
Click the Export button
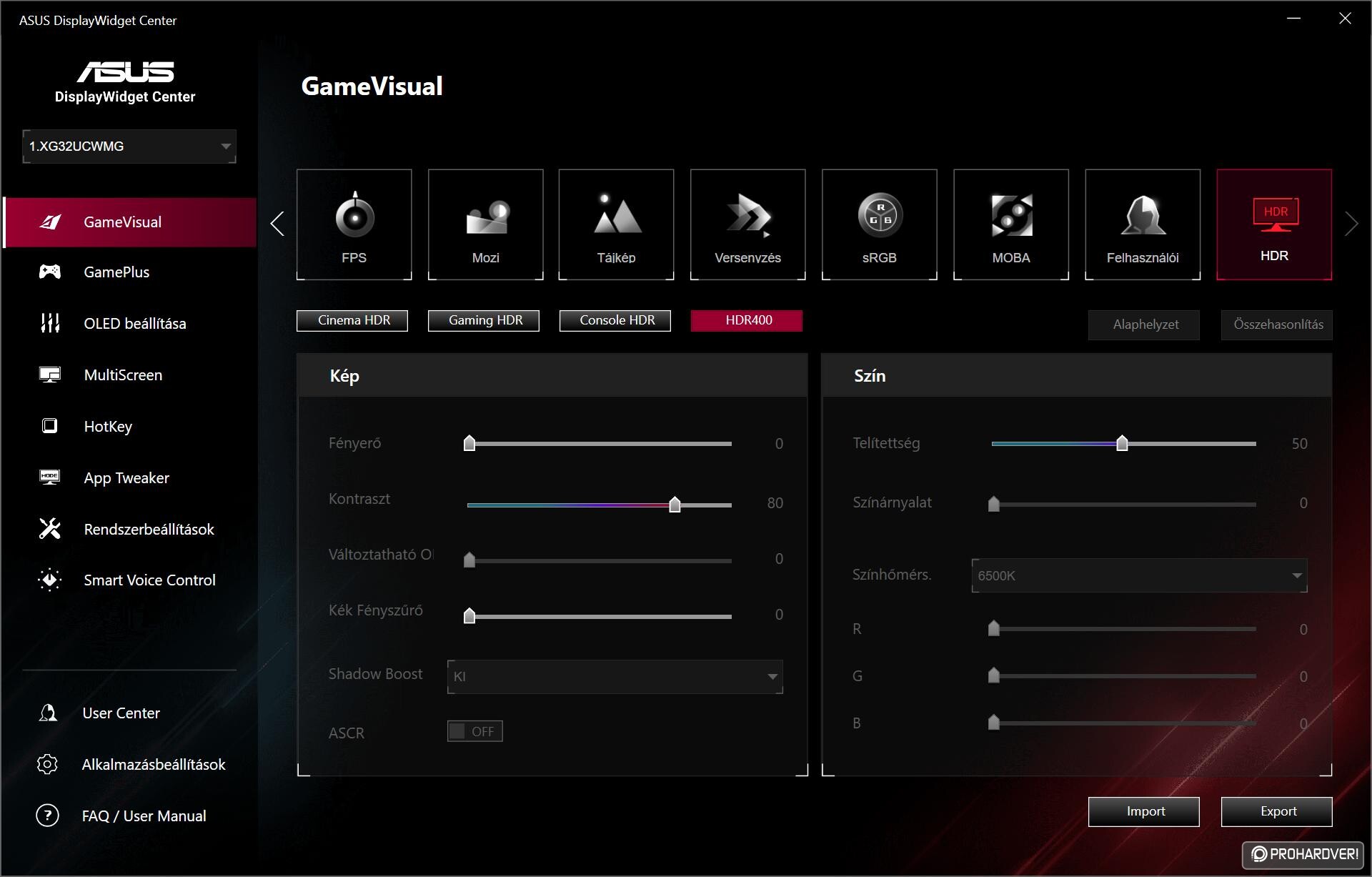click(1277, 812)
